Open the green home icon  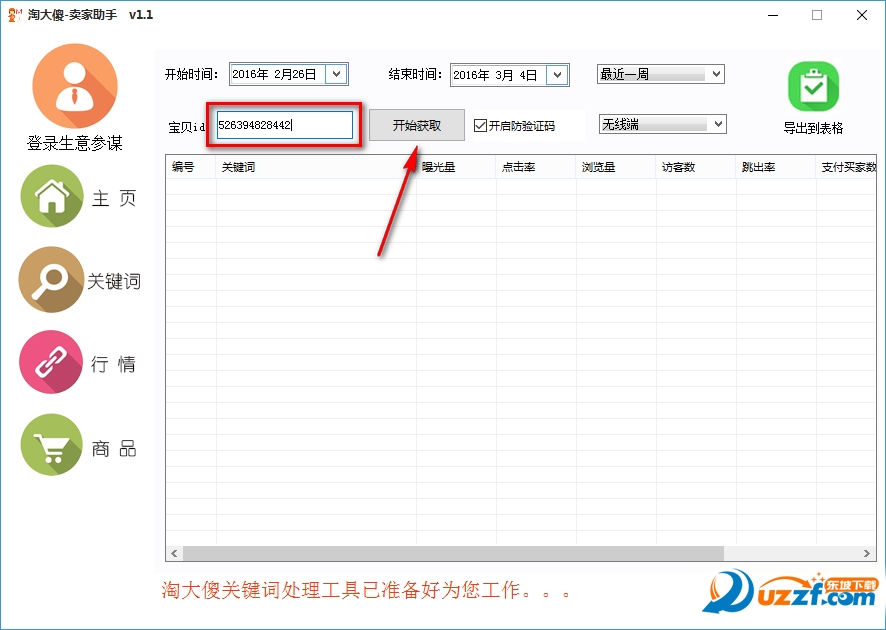tap(52, 196)
